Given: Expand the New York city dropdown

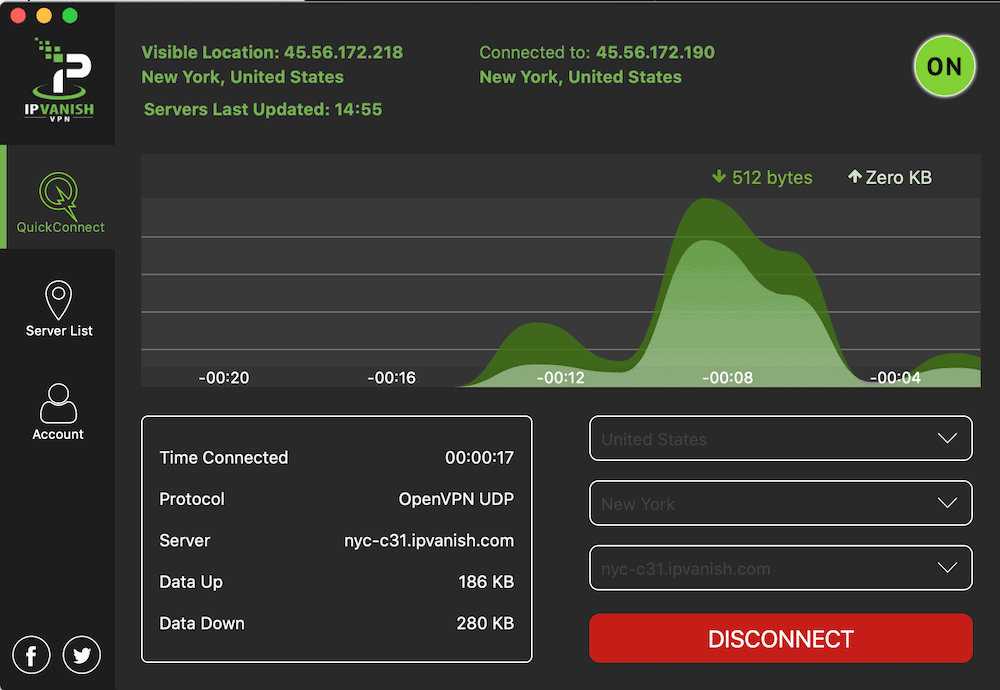Looking at the screenshot, I should 780,504.
